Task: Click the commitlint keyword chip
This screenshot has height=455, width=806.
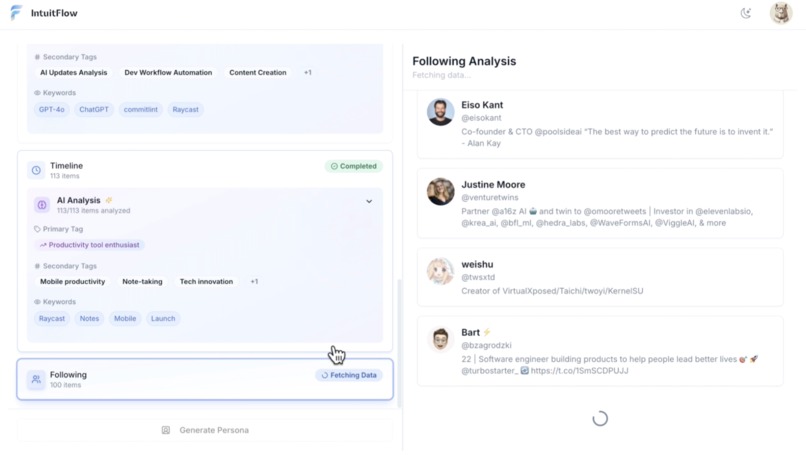Action: tap(140, 110)
